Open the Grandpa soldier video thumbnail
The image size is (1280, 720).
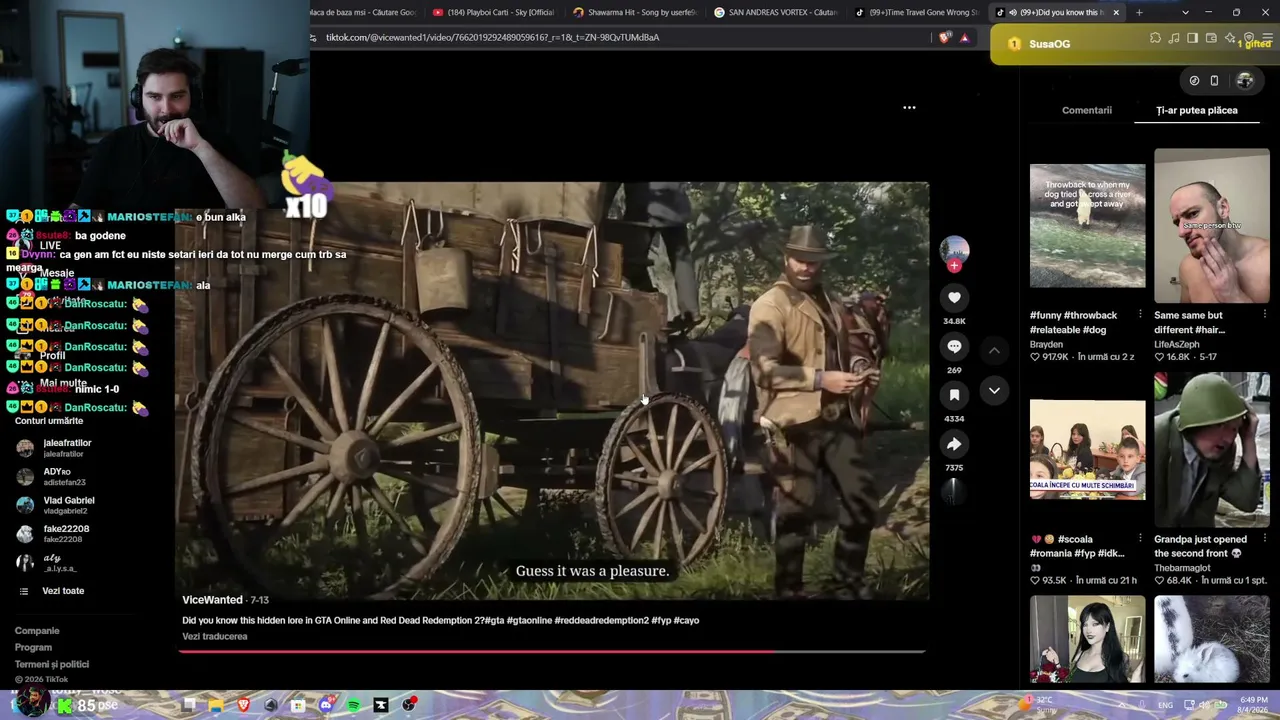(1212, 450)
